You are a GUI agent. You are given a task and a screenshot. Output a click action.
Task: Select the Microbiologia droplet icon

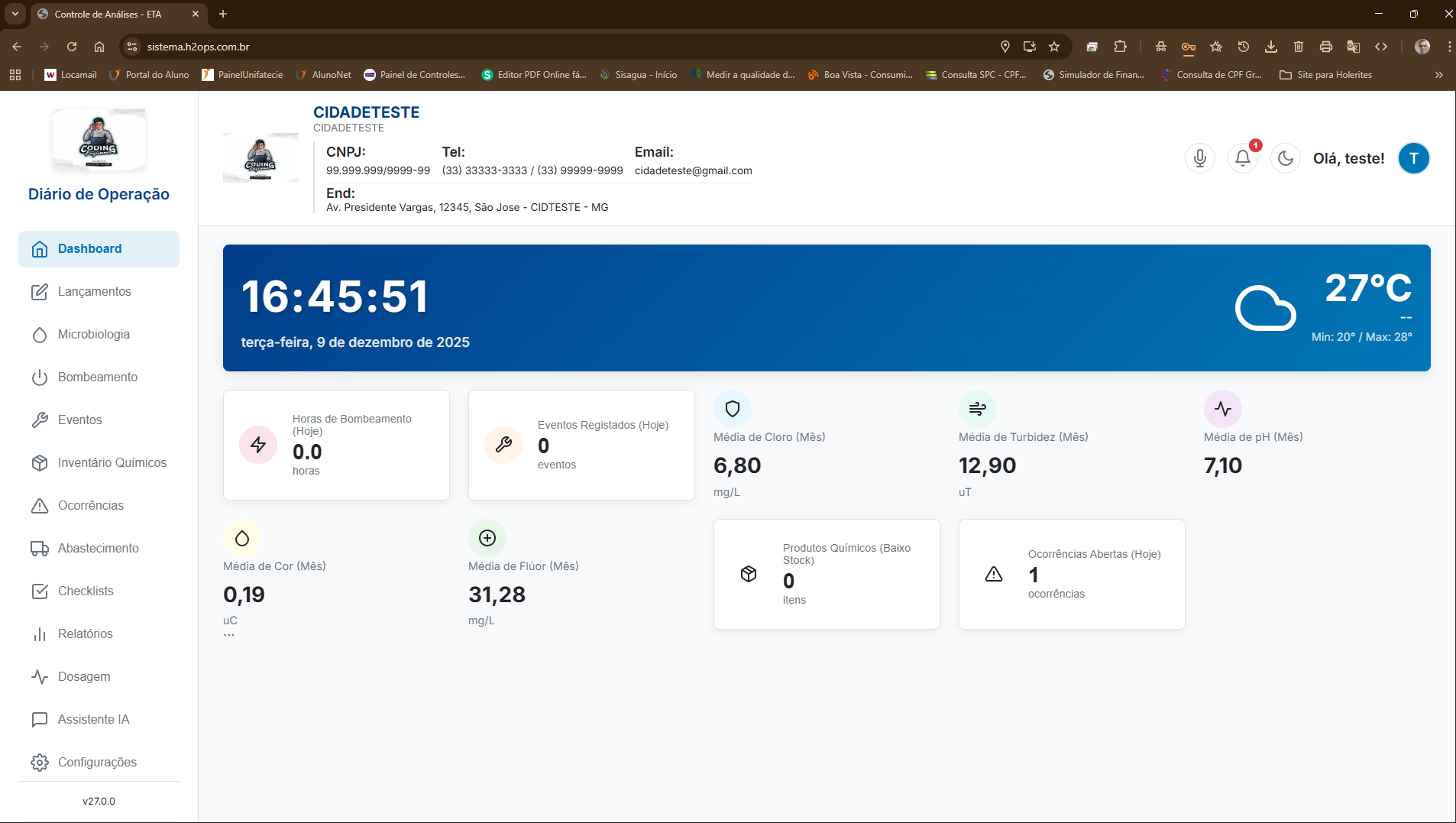pos(39,334)
